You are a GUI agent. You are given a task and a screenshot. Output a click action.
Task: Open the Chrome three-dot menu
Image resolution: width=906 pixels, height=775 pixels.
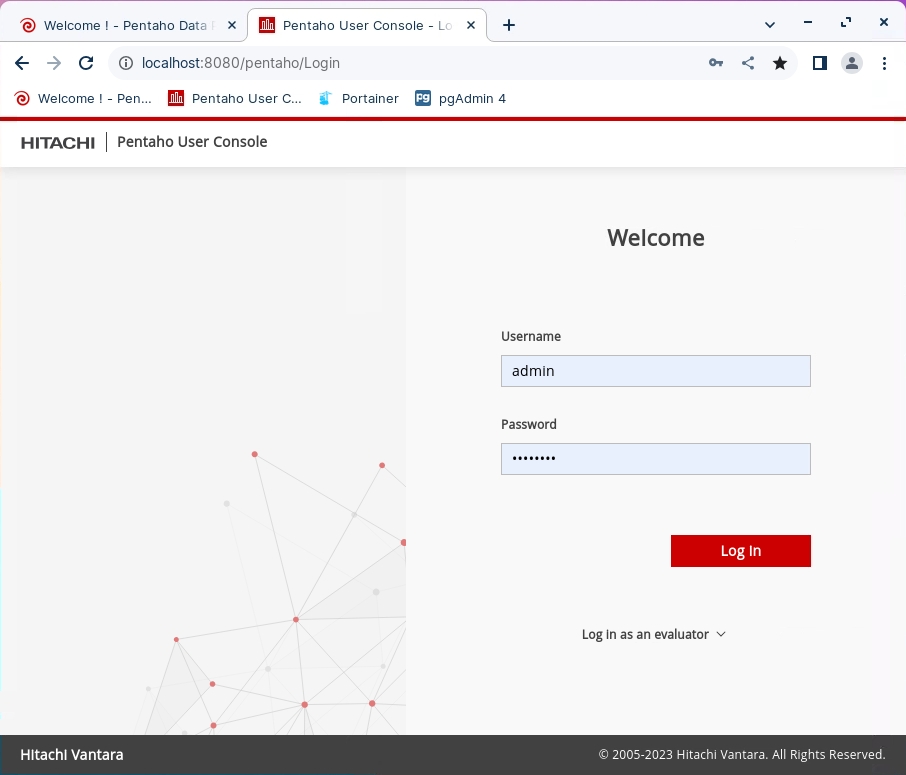tap(884, 63)
